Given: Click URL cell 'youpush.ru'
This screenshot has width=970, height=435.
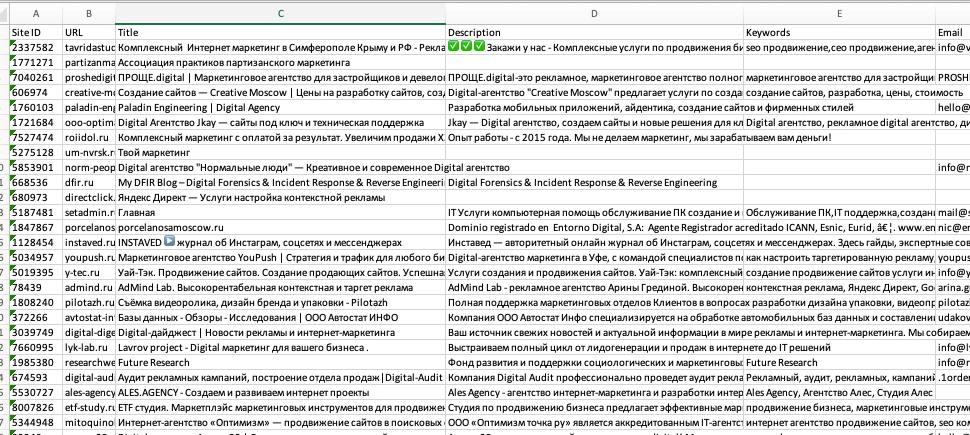Looking at the screenshot, I should (x=89, y=257).
